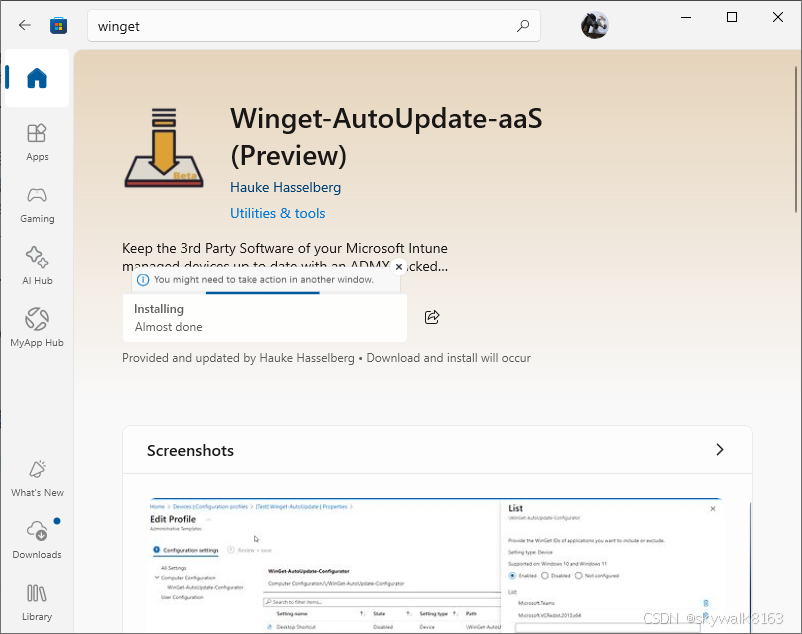Screen dimensions: 802x634
Task: Expand Screenshots with the chevron
Action: pyautogui.click(x=720, y=449)
